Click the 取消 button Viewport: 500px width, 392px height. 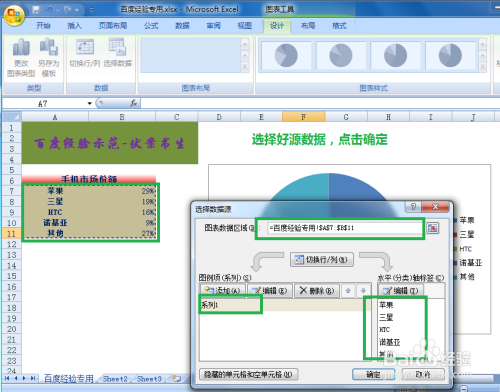click(423, 375)
